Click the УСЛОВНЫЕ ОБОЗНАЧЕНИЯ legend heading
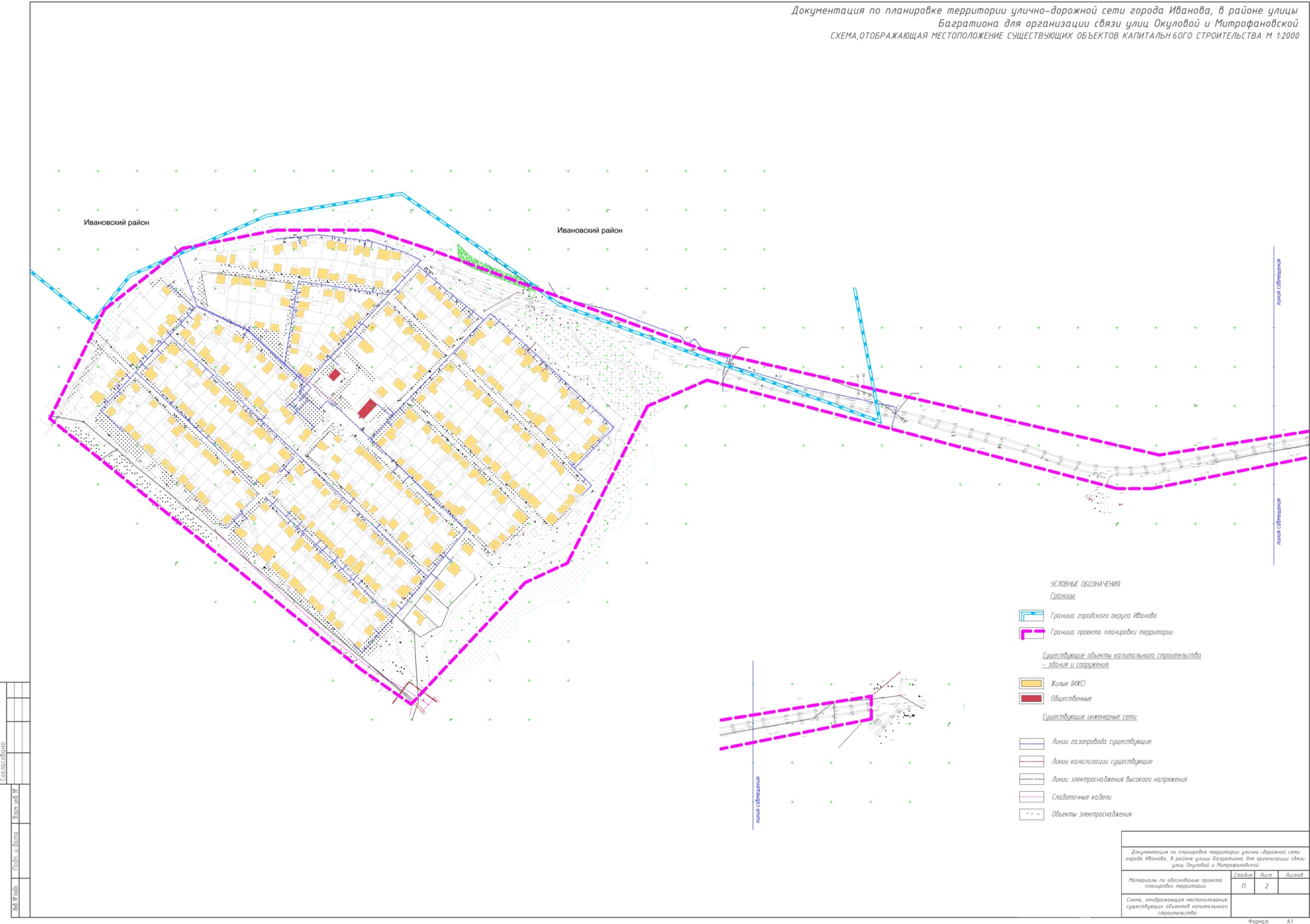Image resolution: width=1310 pixels, height=924 pixels. pyautogui.click(x=1085, y=584)
